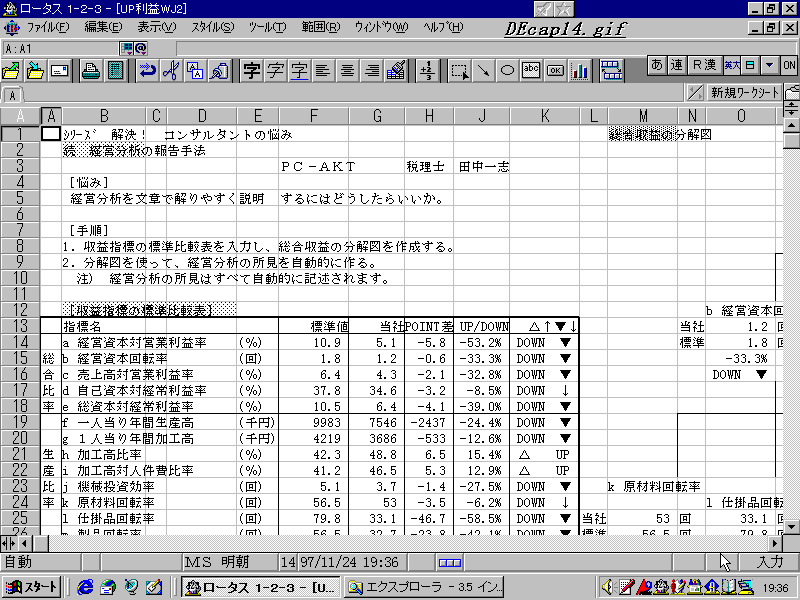Screen dimensions: 800x600
Task: Click the Open file toolbar icon
Action: [13, 70]
